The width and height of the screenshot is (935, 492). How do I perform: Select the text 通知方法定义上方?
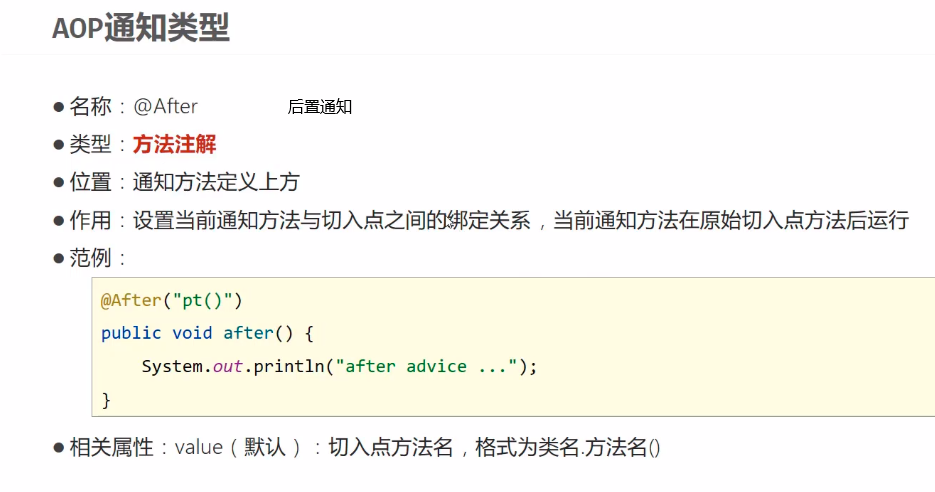point(216,182)
